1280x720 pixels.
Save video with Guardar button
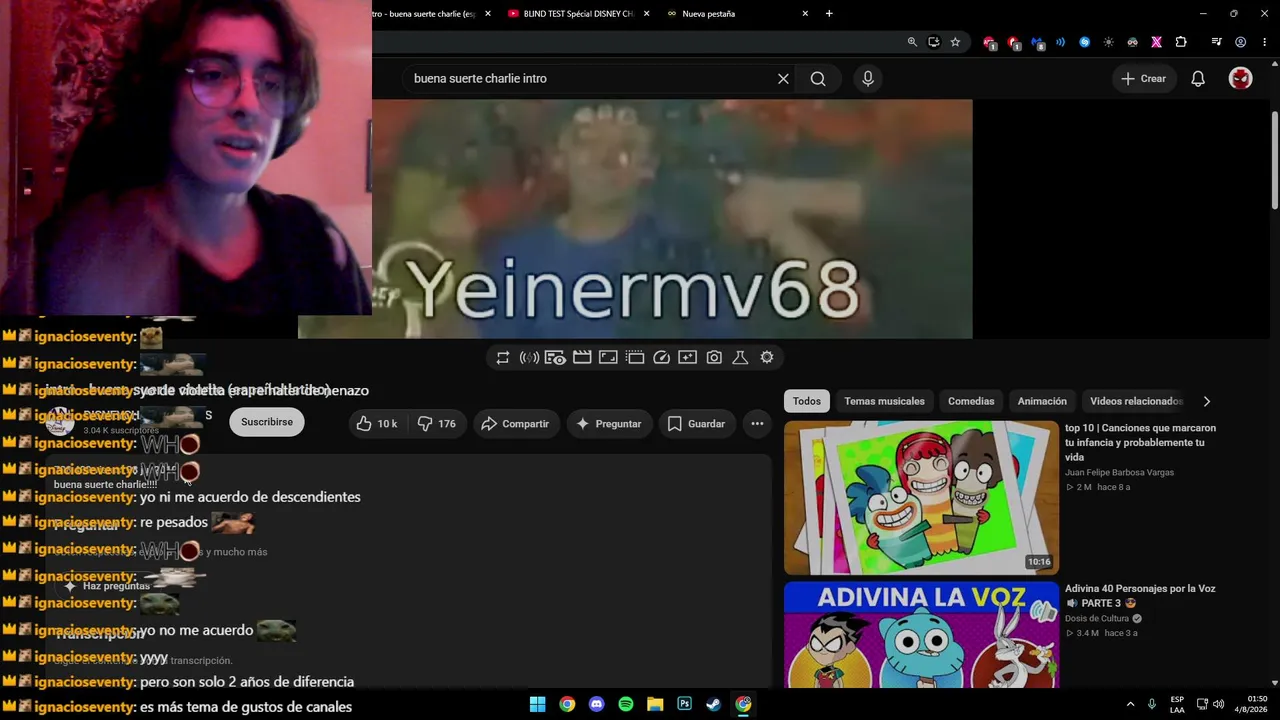[696, 424]
